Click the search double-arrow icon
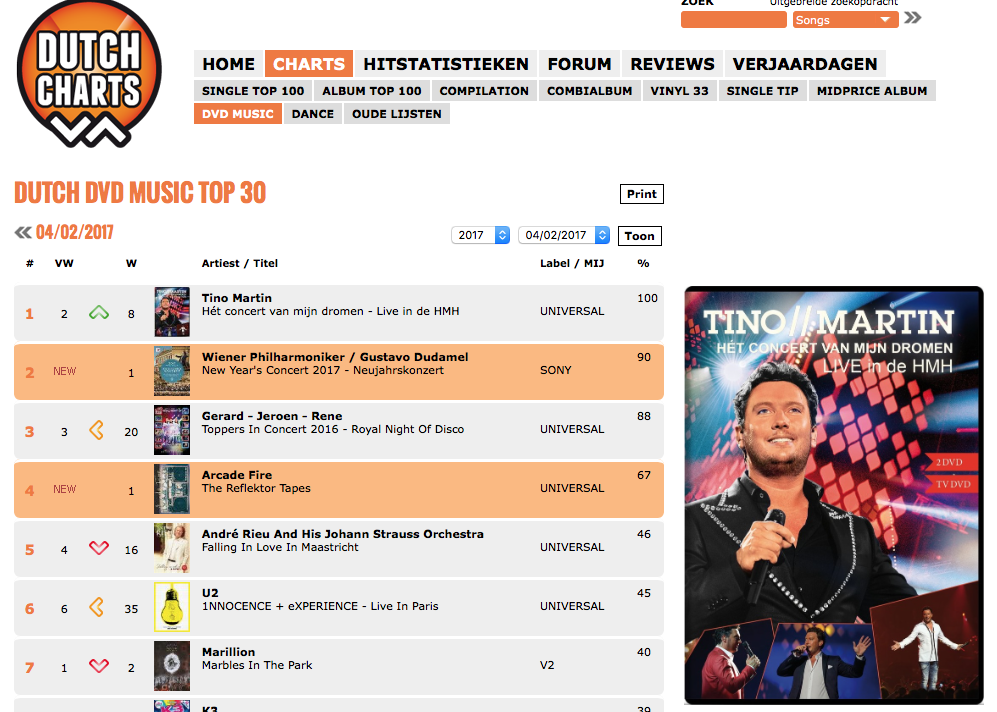 (x=912, y=18)
